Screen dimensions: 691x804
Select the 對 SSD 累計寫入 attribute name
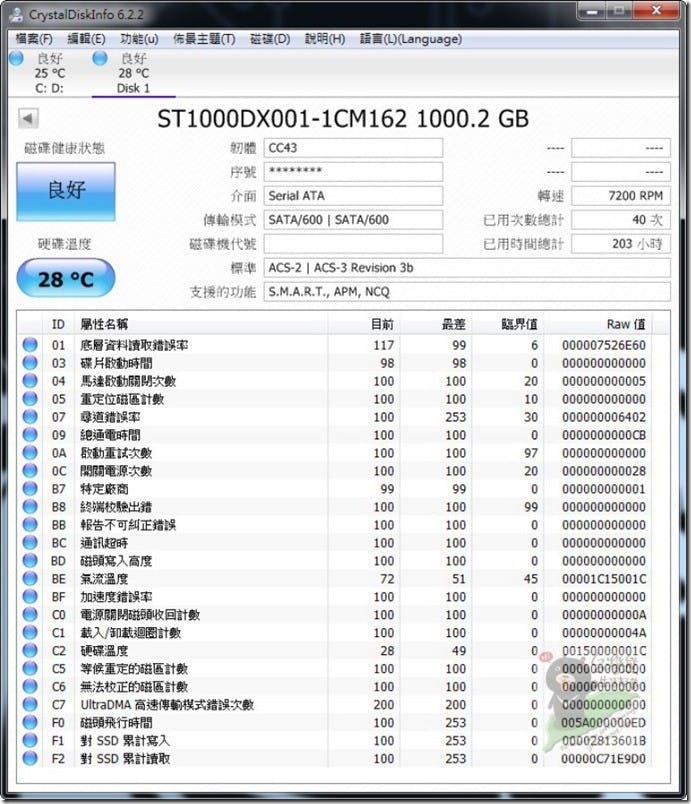(125, 740)
